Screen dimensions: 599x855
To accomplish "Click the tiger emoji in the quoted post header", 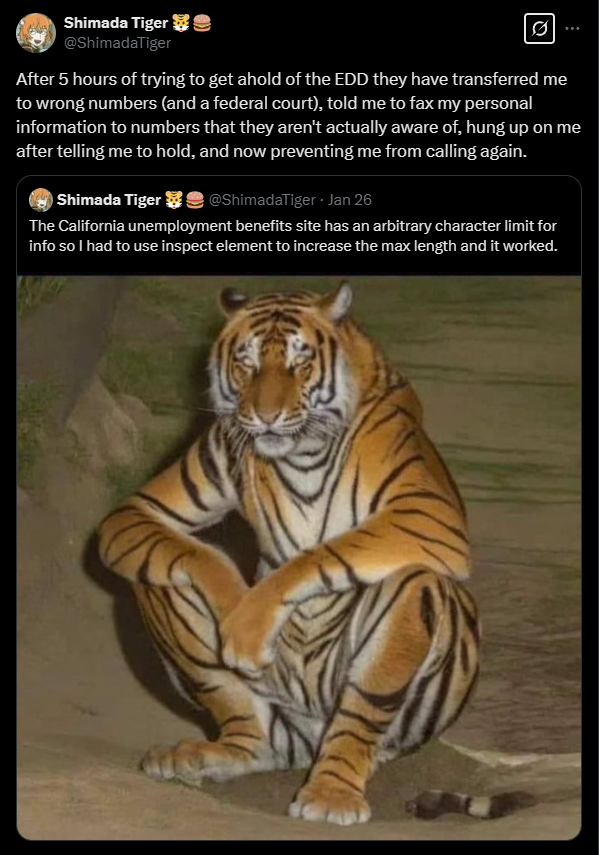I will (x=173, y=200).
